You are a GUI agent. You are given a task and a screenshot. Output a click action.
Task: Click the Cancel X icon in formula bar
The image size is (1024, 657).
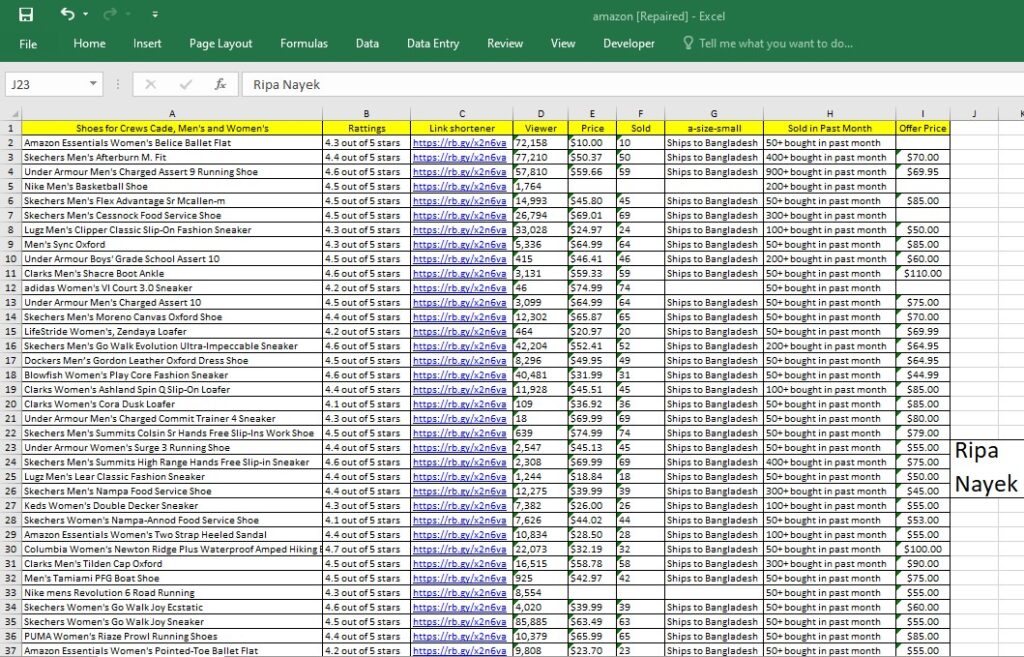point(151,84)
